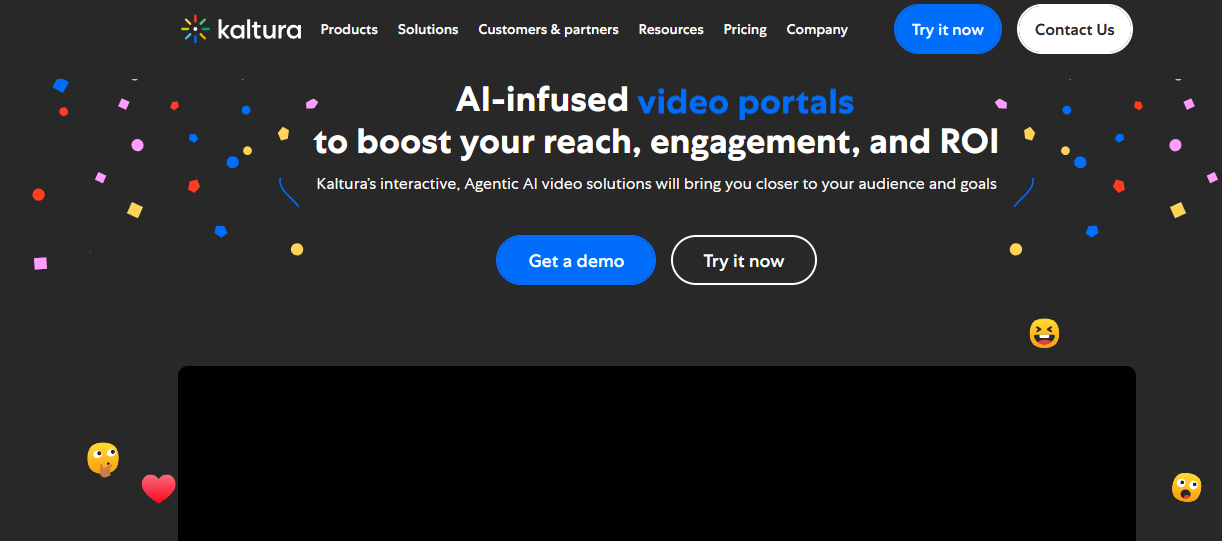Open the Resources menu
This screenshot has width=1222, height=541.
671,30
